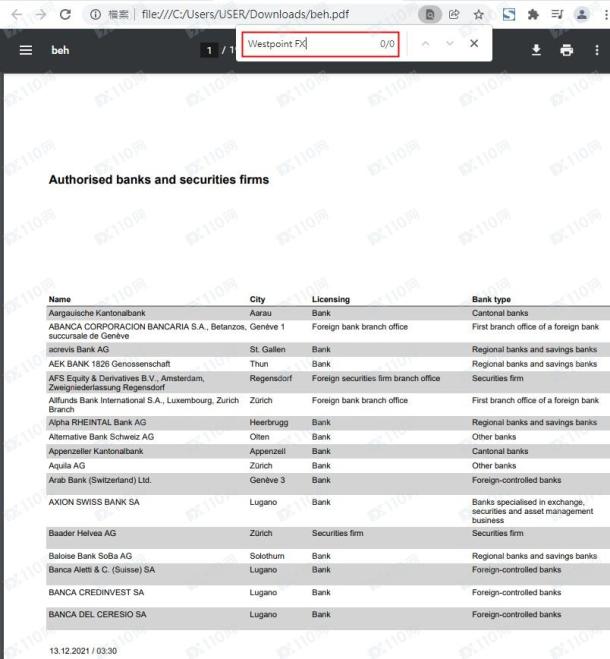Click the share page icon
The height and width of the screenshot is (659, 610).
(454, 15)
